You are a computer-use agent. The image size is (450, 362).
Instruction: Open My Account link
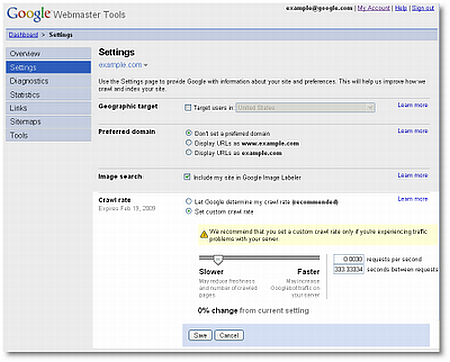click(x=373, y=8)
